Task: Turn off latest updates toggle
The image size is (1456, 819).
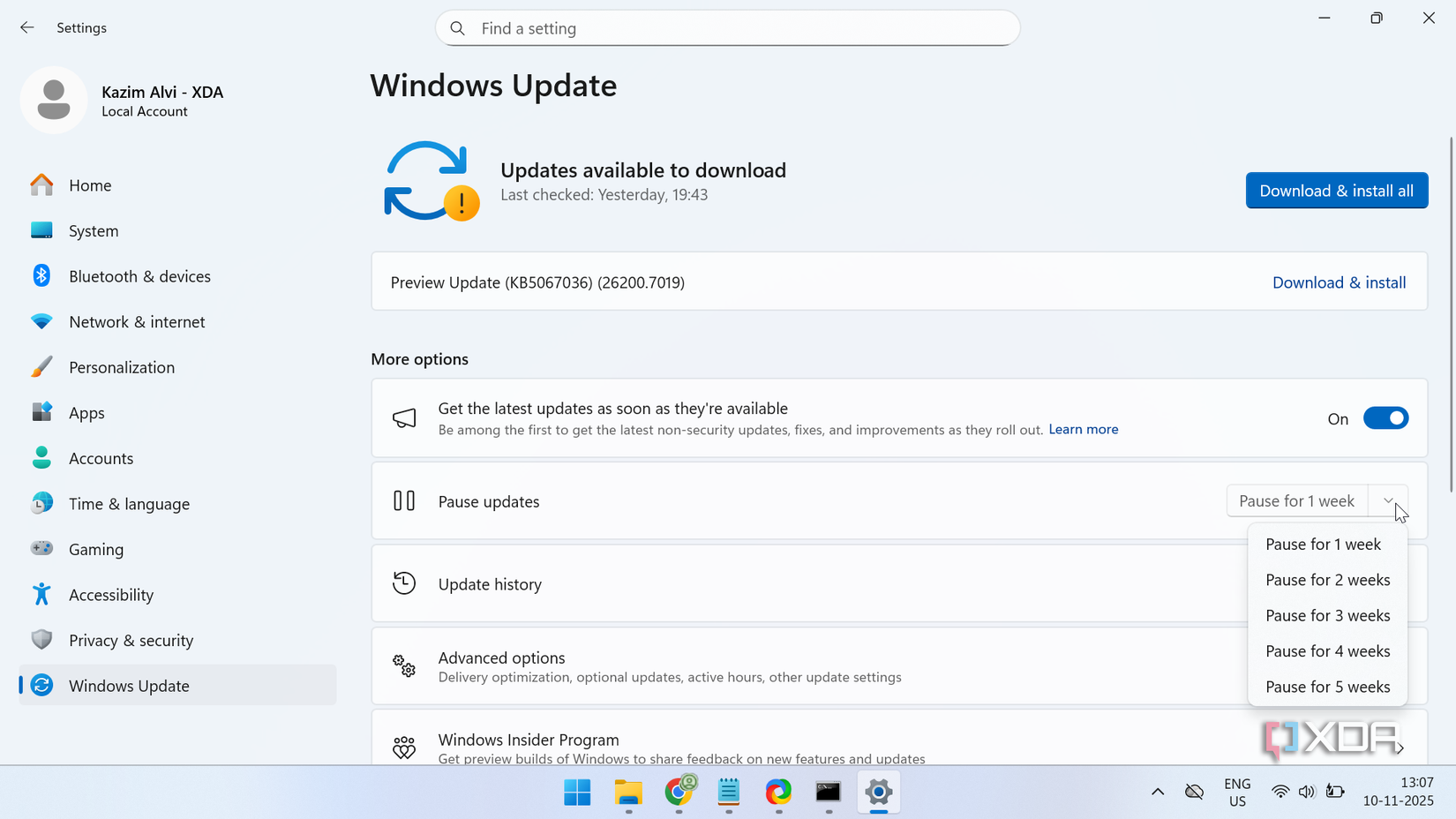Action: (x=1385, y=417)
